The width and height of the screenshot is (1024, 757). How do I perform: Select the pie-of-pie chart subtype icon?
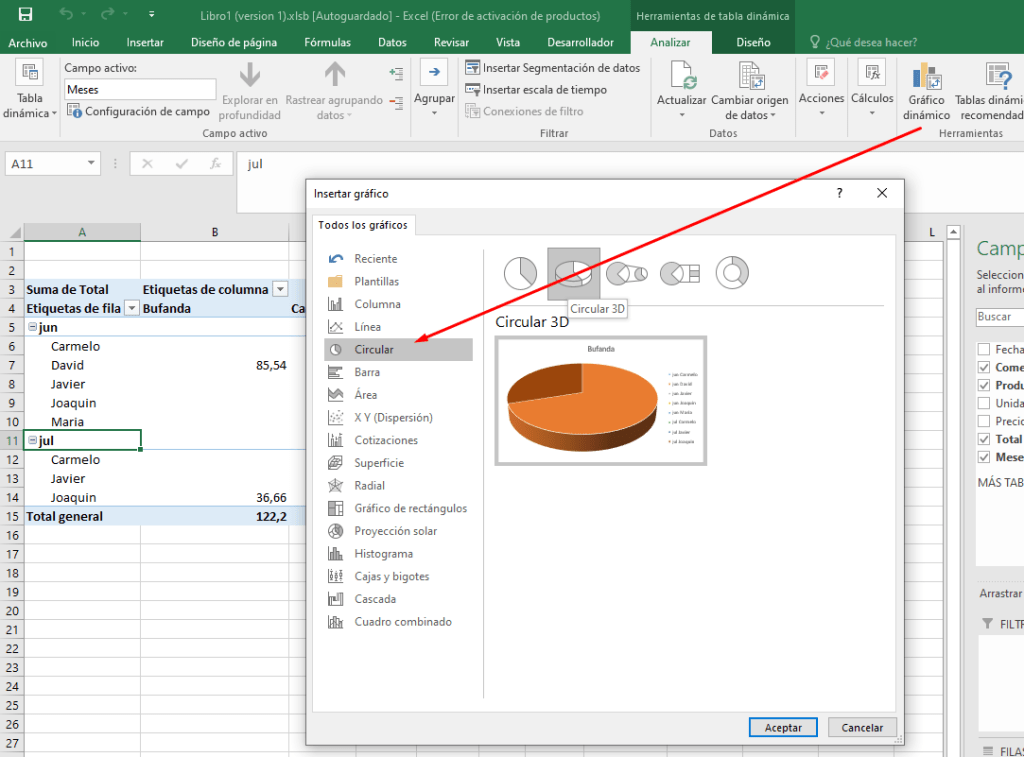(627, 273)
